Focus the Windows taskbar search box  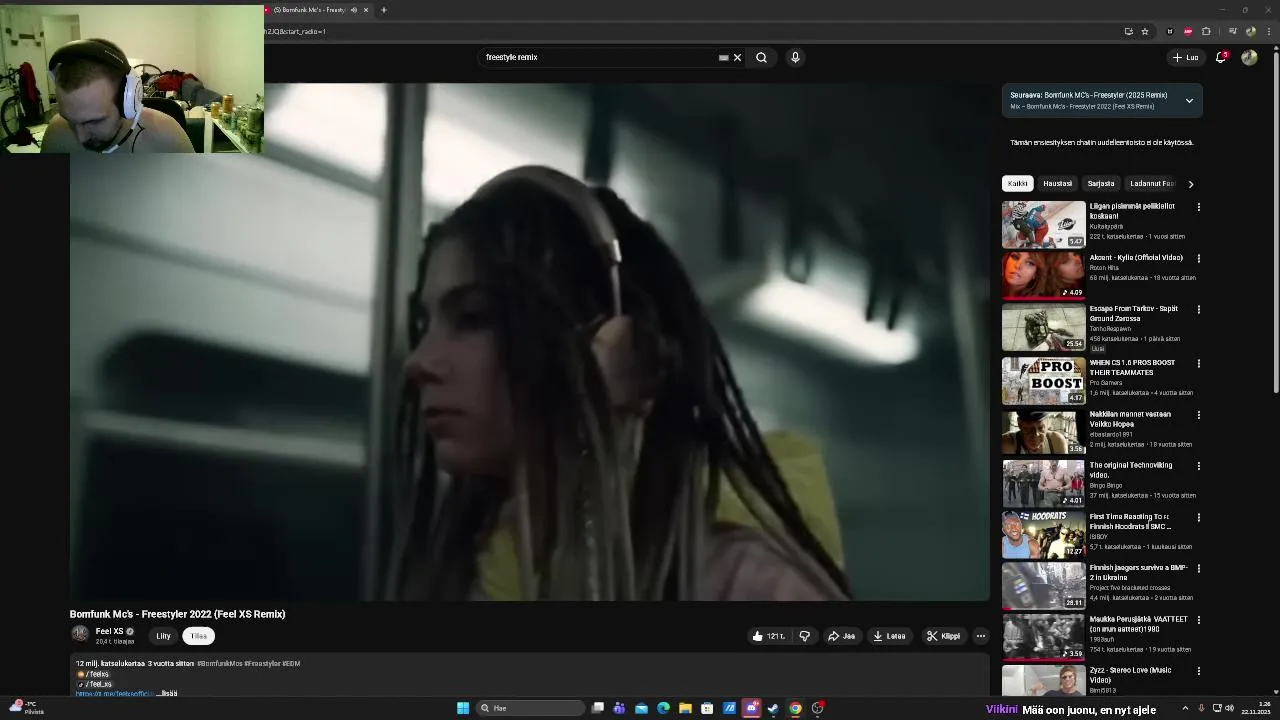coord(530,708)
